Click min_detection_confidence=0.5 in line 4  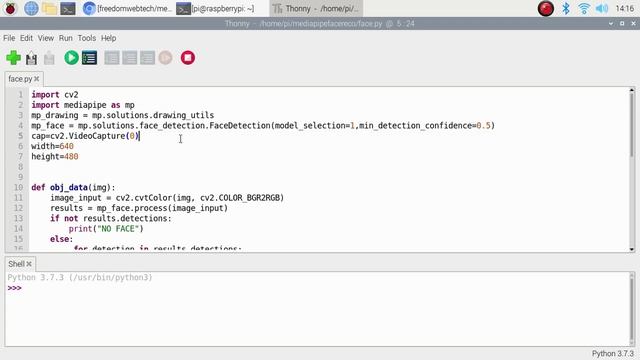click(x=424, y=126)
